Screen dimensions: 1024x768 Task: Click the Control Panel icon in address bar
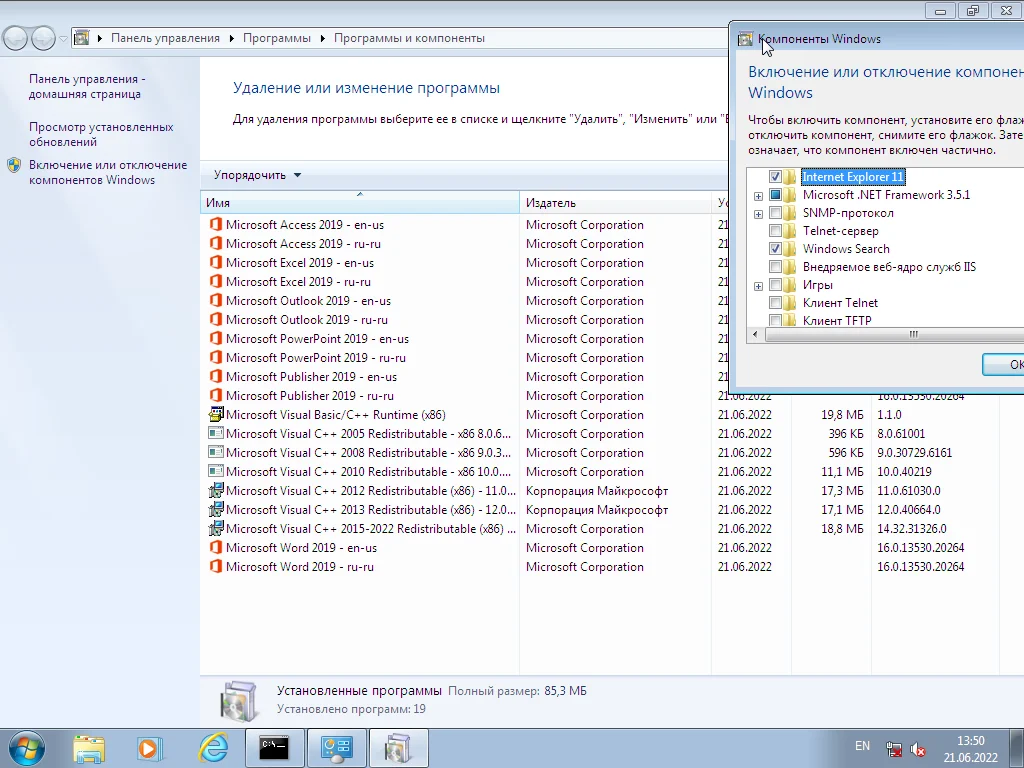tap(82, 38)
